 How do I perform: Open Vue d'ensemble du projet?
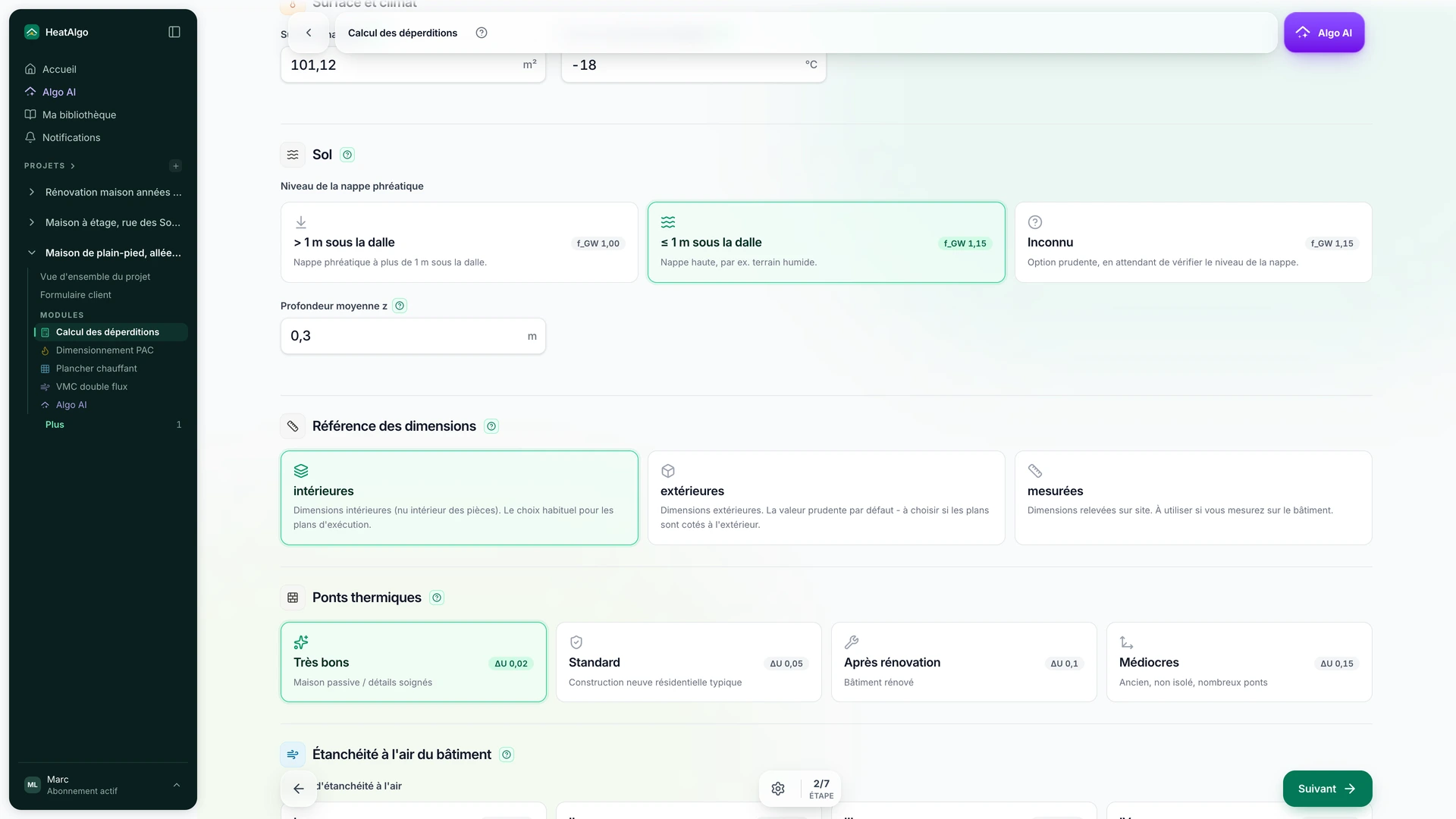96,277
